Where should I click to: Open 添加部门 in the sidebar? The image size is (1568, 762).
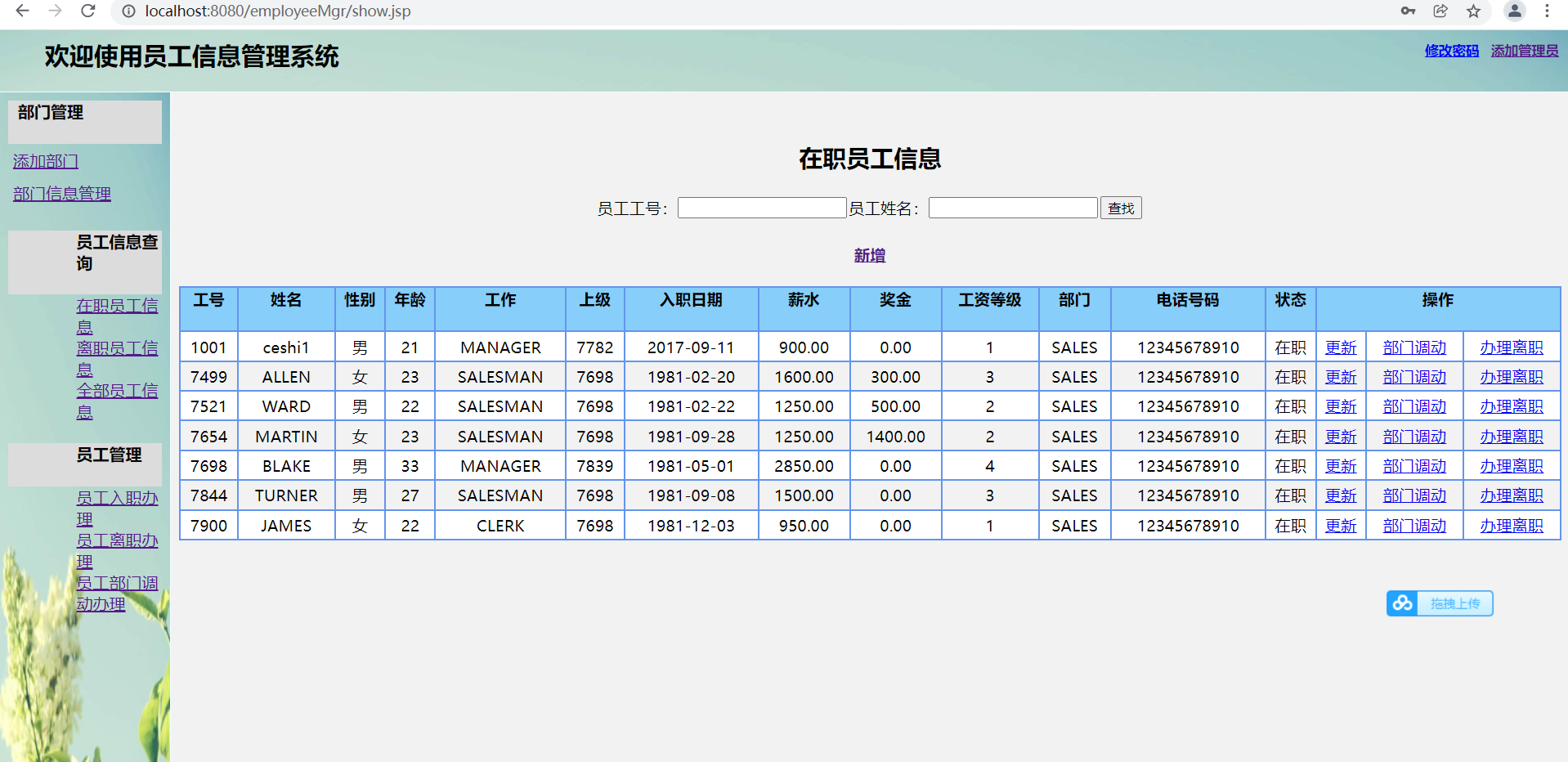point(46,162)
